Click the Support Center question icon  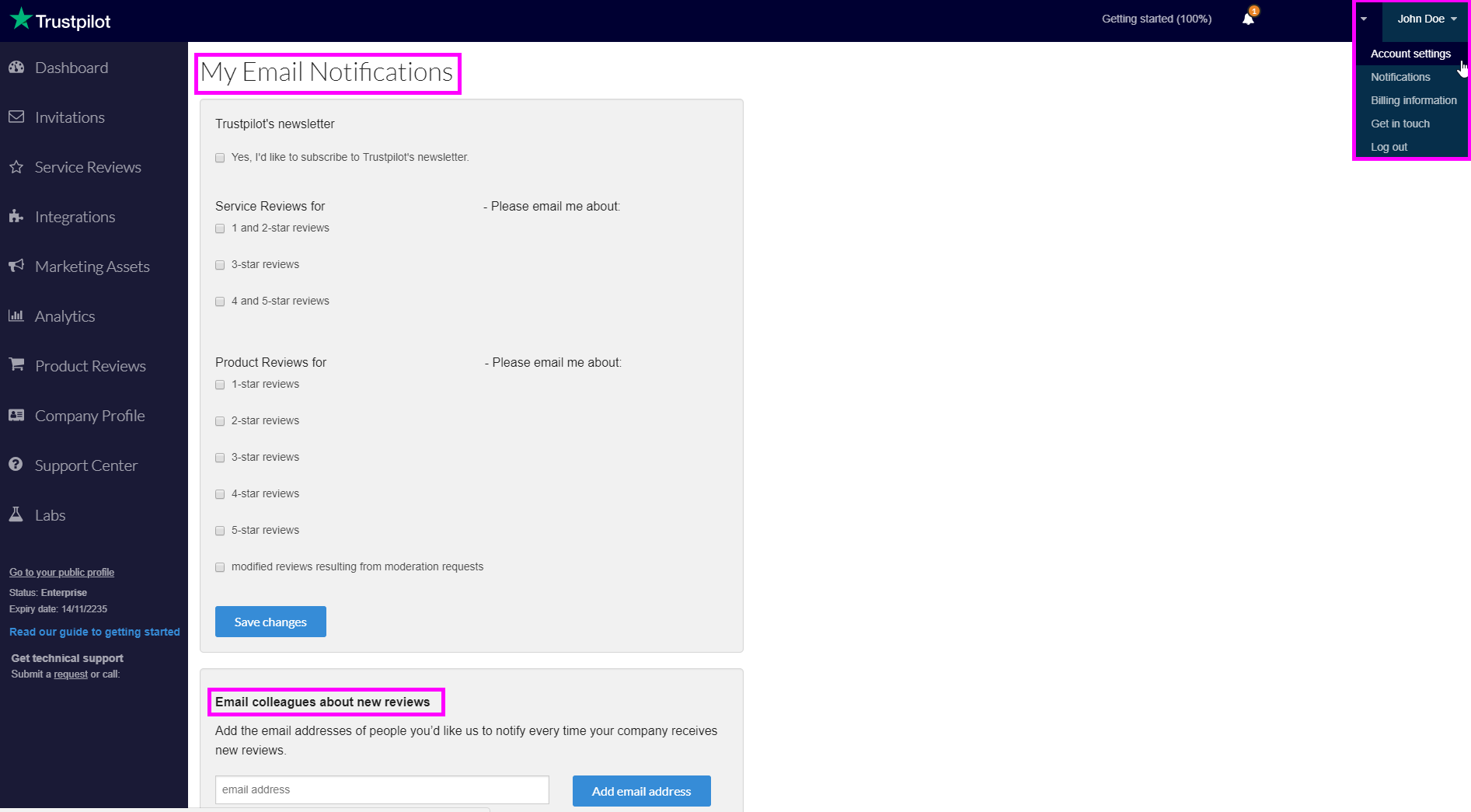pos(16,465)
